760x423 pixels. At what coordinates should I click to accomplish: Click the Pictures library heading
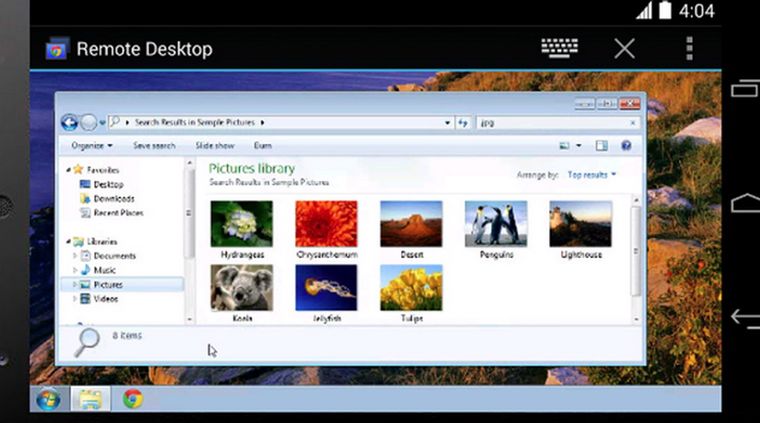(252, 169)
